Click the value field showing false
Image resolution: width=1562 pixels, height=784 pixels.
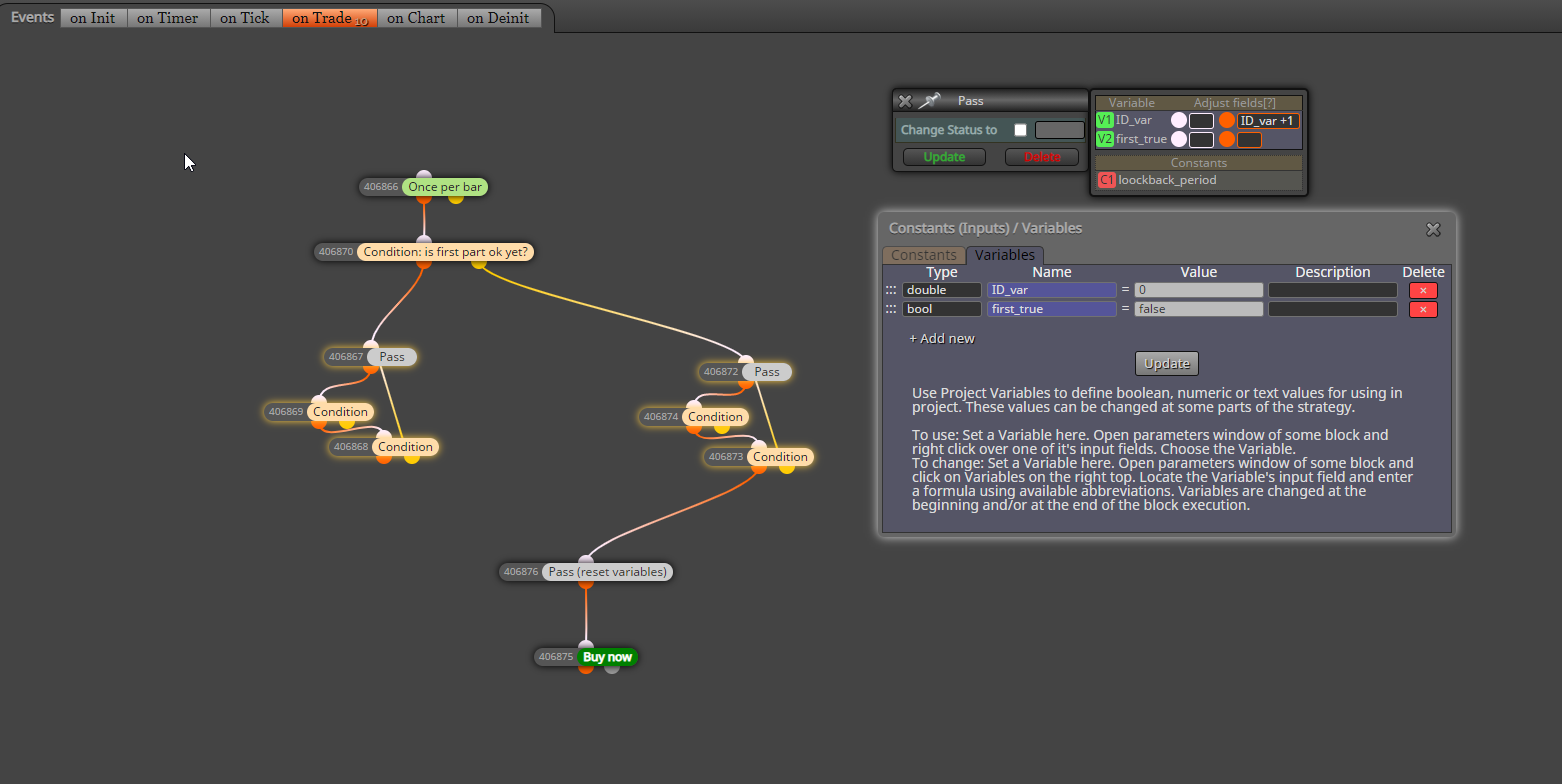1198,309
